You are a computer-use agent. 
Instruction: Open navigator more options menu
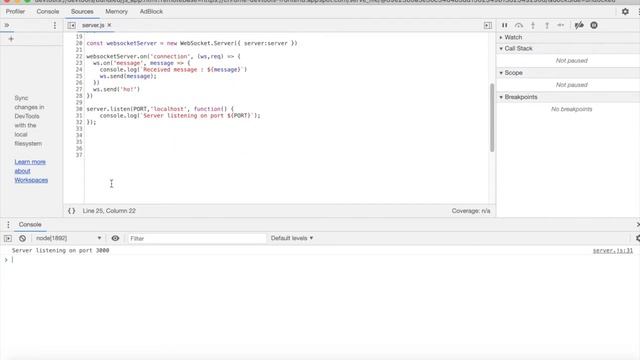coord(55,25)
